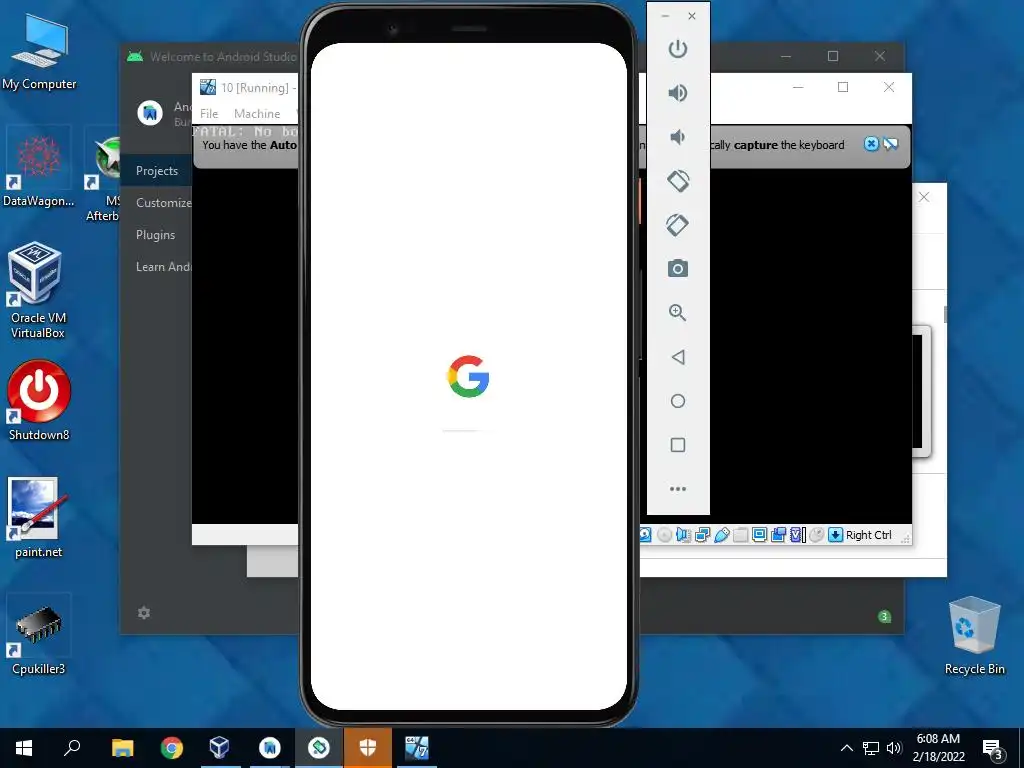
Task: Open Google Chrome from the taskbar
Action: pyautogui.click(x=172, y=748)
